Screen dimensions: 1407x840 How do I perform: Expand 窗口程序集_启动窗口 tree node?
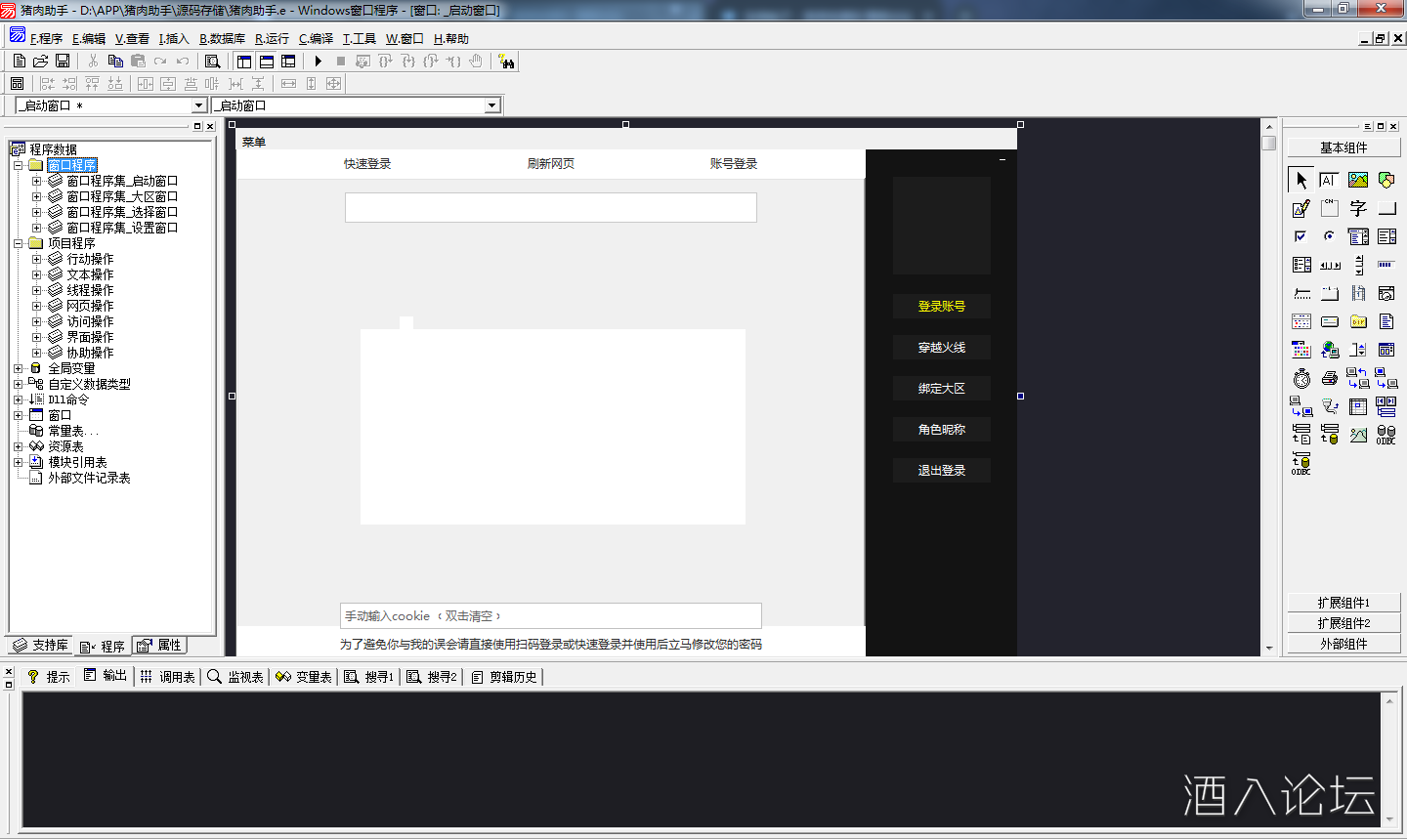[x=37, y=181]
